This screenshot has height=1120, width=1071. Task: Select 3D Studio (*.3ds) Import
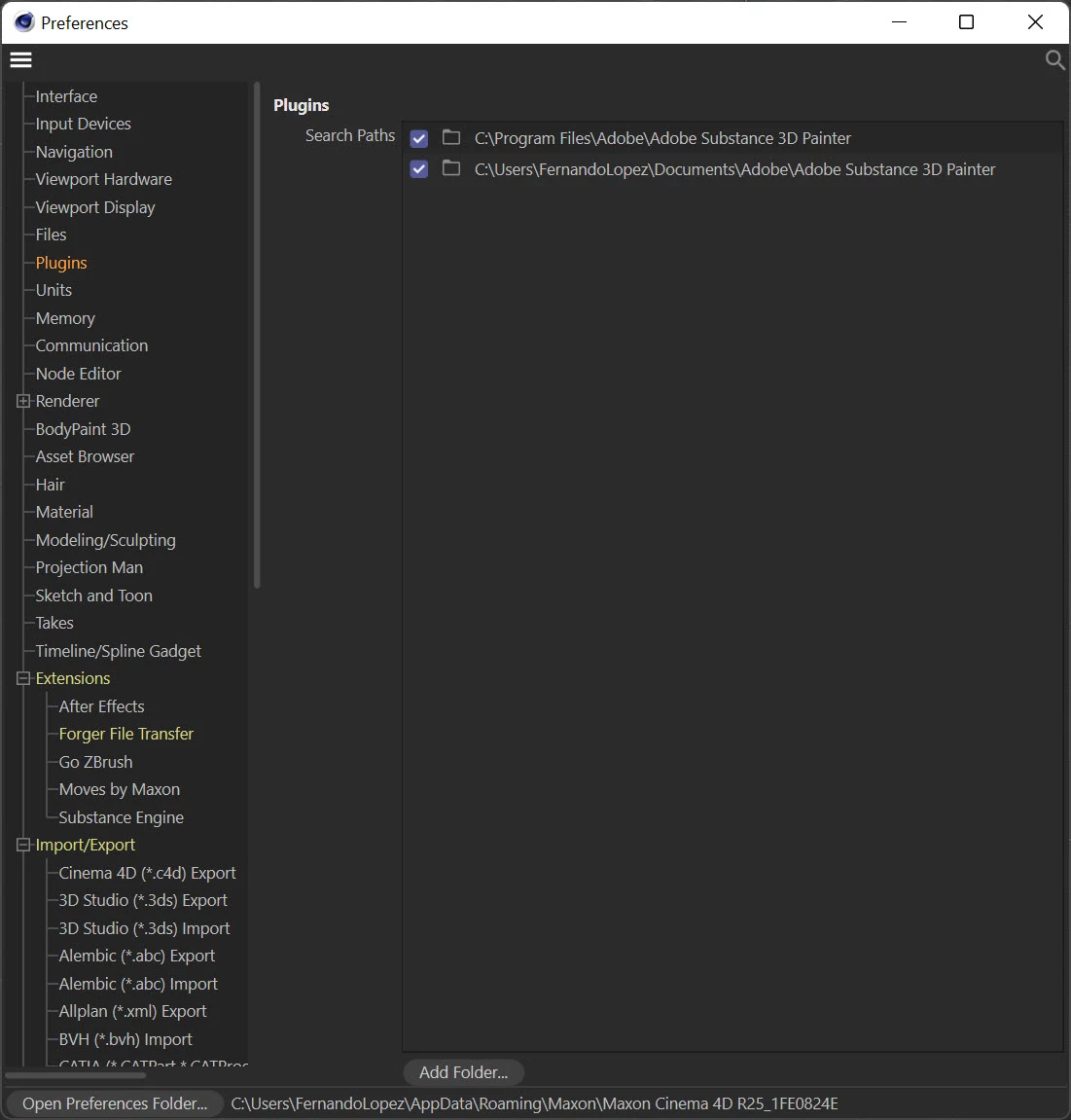pos(144,928)
